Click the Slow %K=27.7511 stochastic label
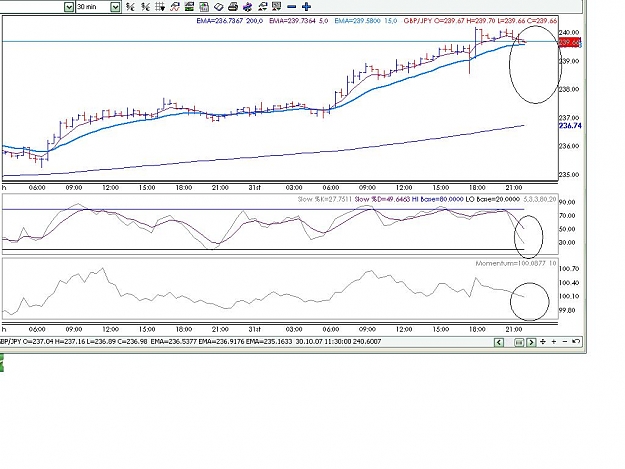The width and height of the screenshot is (625, 469). 325,199
